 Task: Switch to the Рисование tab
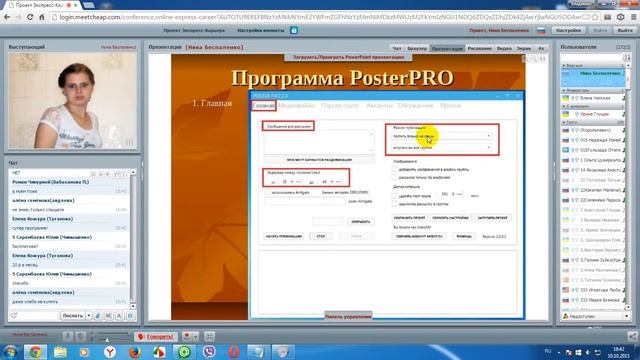480,48
